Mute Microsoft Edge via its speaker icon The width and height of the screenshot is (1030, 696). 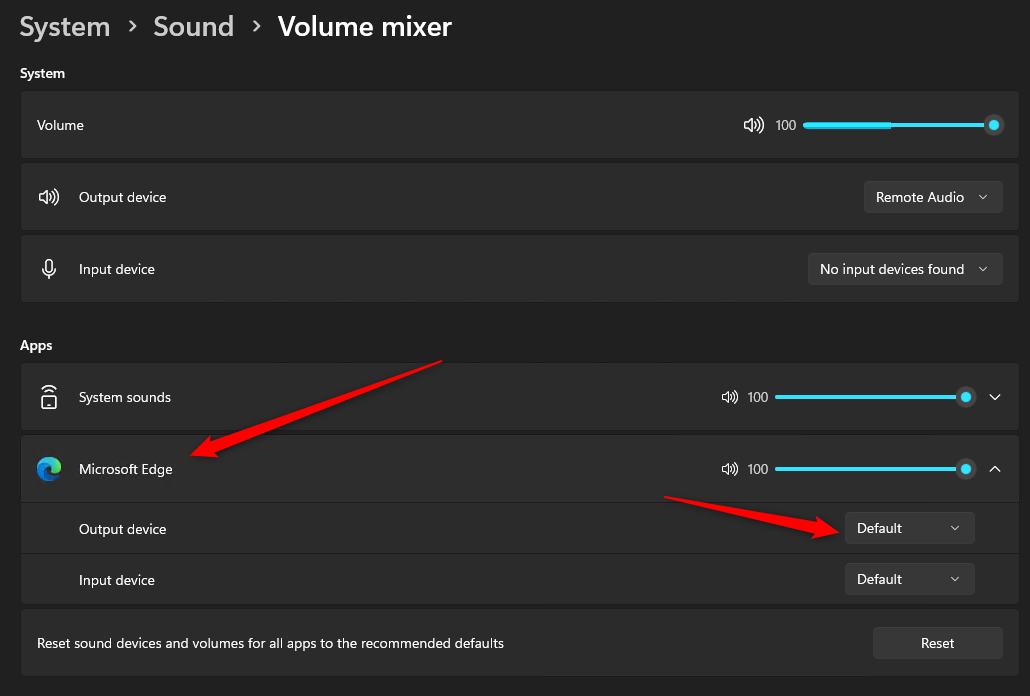pos(729,468)
